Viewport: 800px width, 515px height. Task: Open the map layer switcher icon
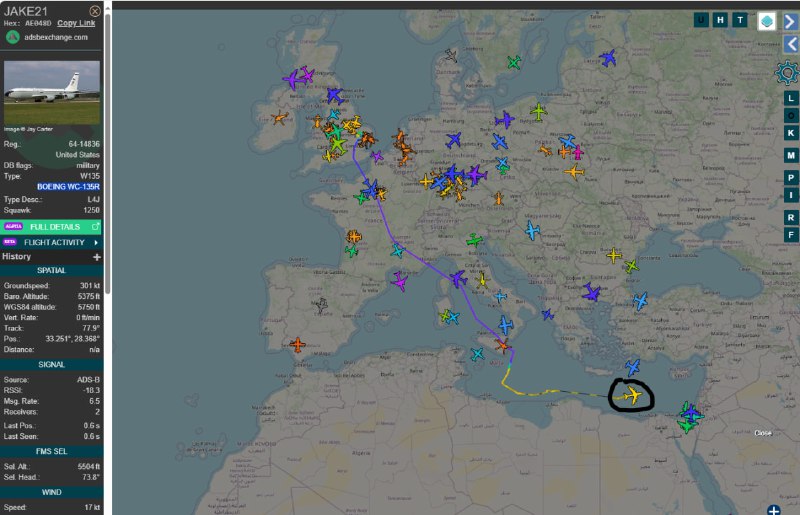tap(766, 21)
